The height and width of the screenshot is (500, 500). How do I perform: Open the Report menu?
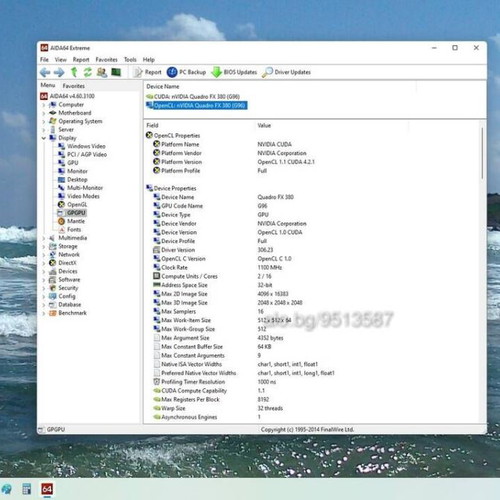pyautogui.click(x=81, y=60)
